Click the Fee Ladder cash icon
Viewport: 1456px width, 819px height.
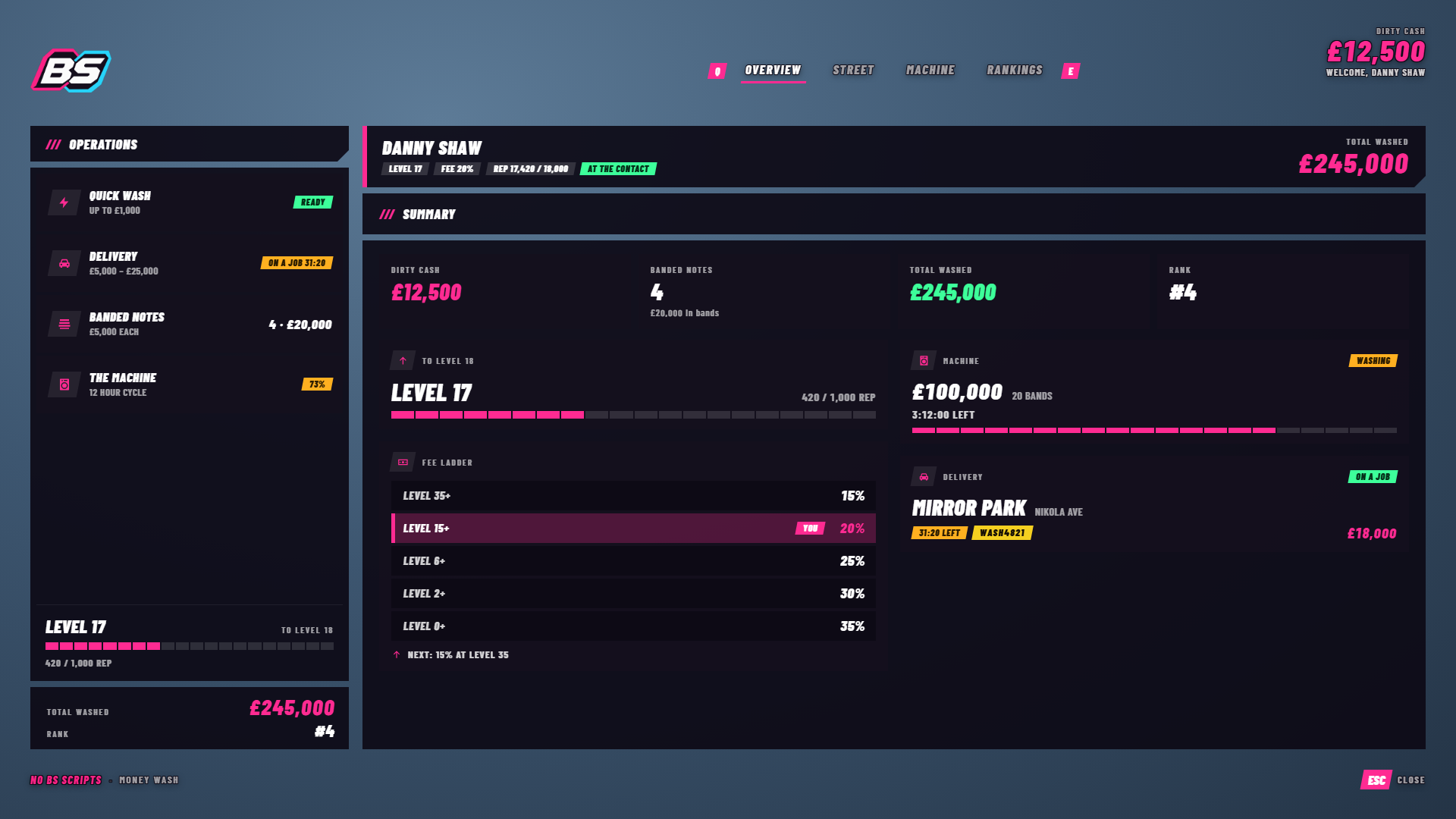[x=403, y=462]
